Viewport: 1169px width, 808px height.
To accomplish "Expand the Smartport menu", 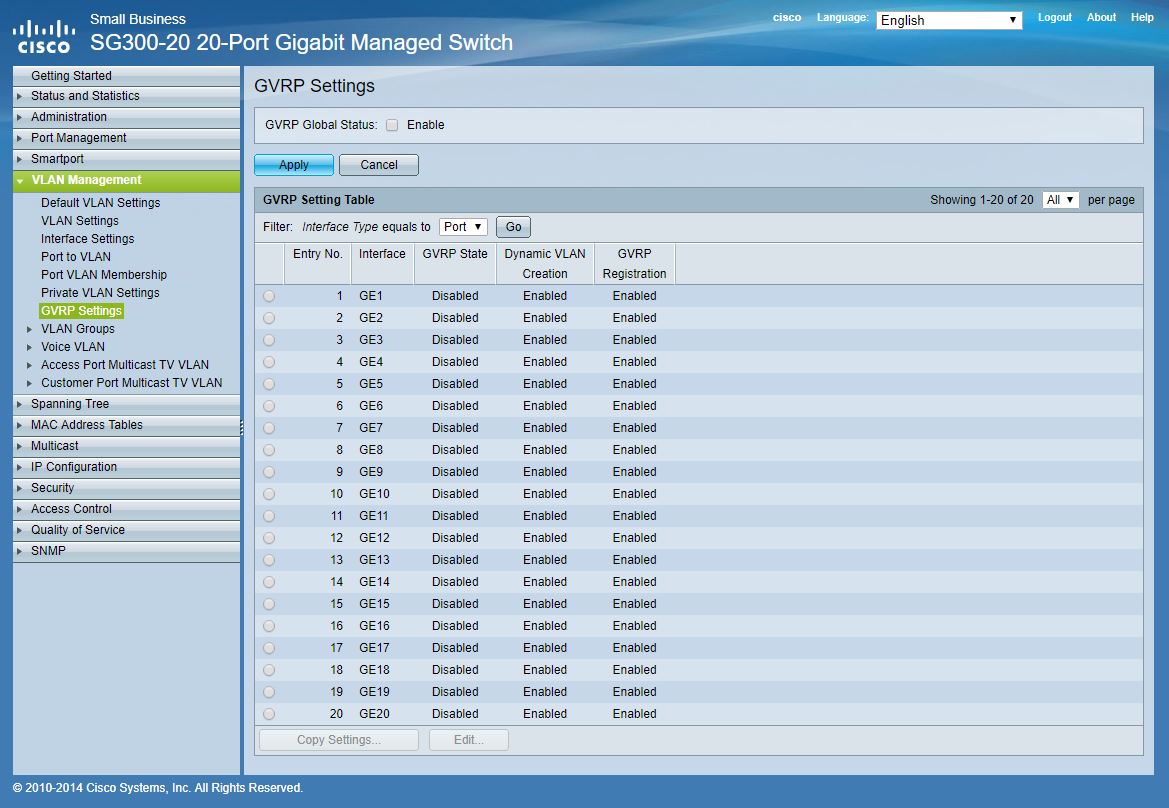I will click(127, 159).
